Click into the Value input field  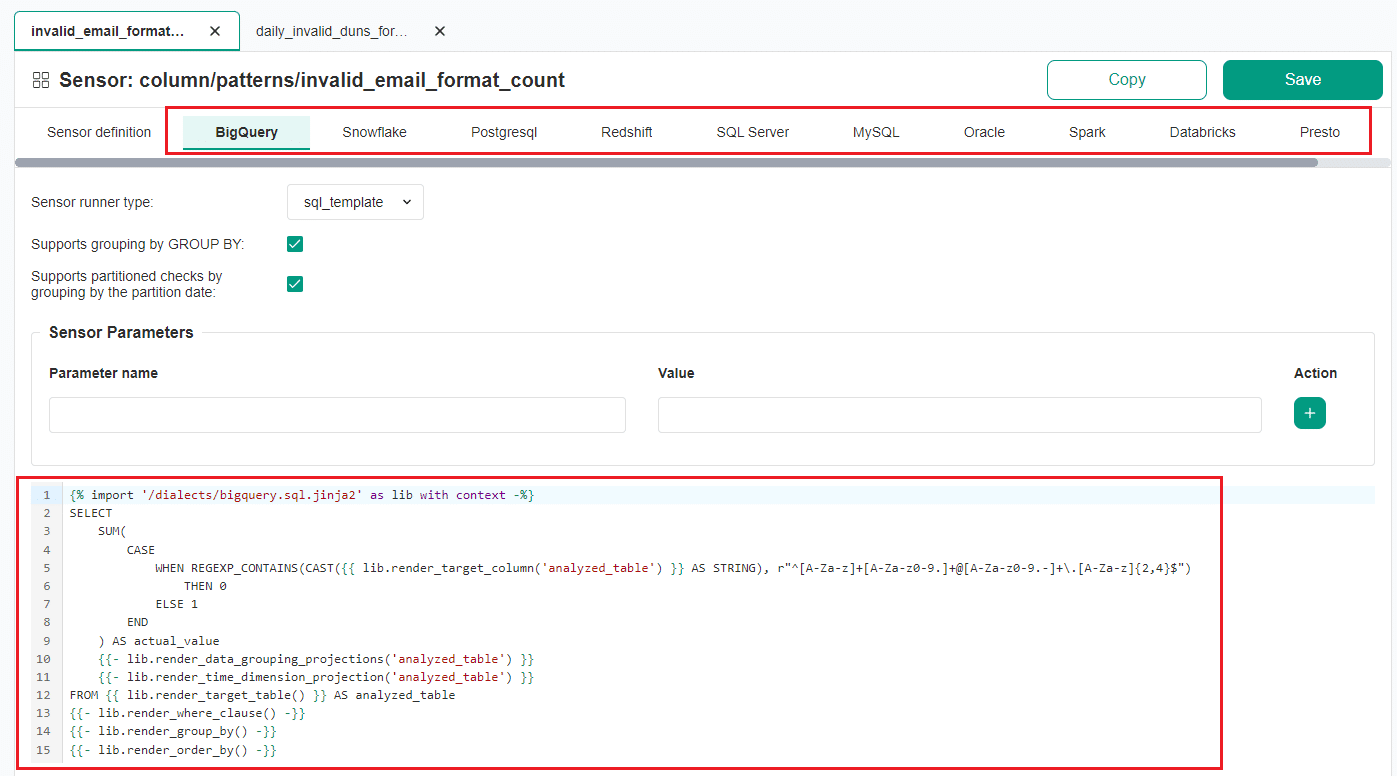(x=959, y=415)
